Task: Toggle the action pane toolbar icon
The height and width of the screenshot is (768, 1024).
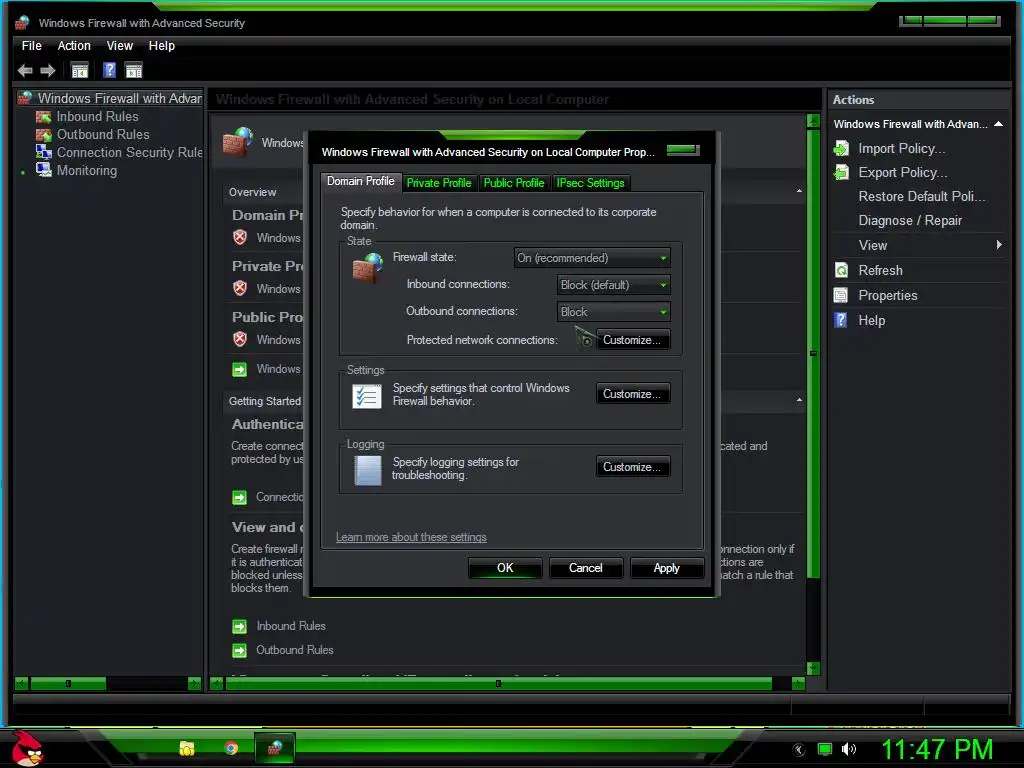Action: click(134, 70)
